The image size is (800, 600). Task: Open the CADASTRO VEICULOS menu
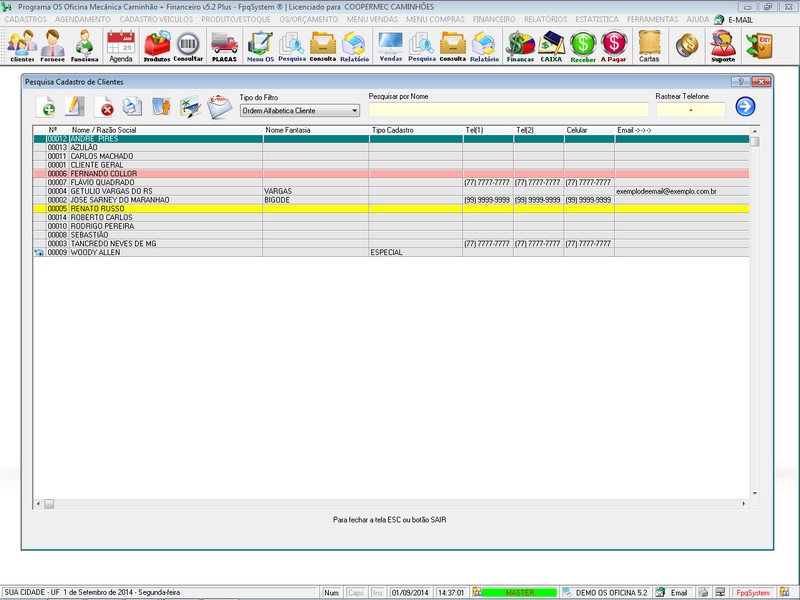point(156,19)
